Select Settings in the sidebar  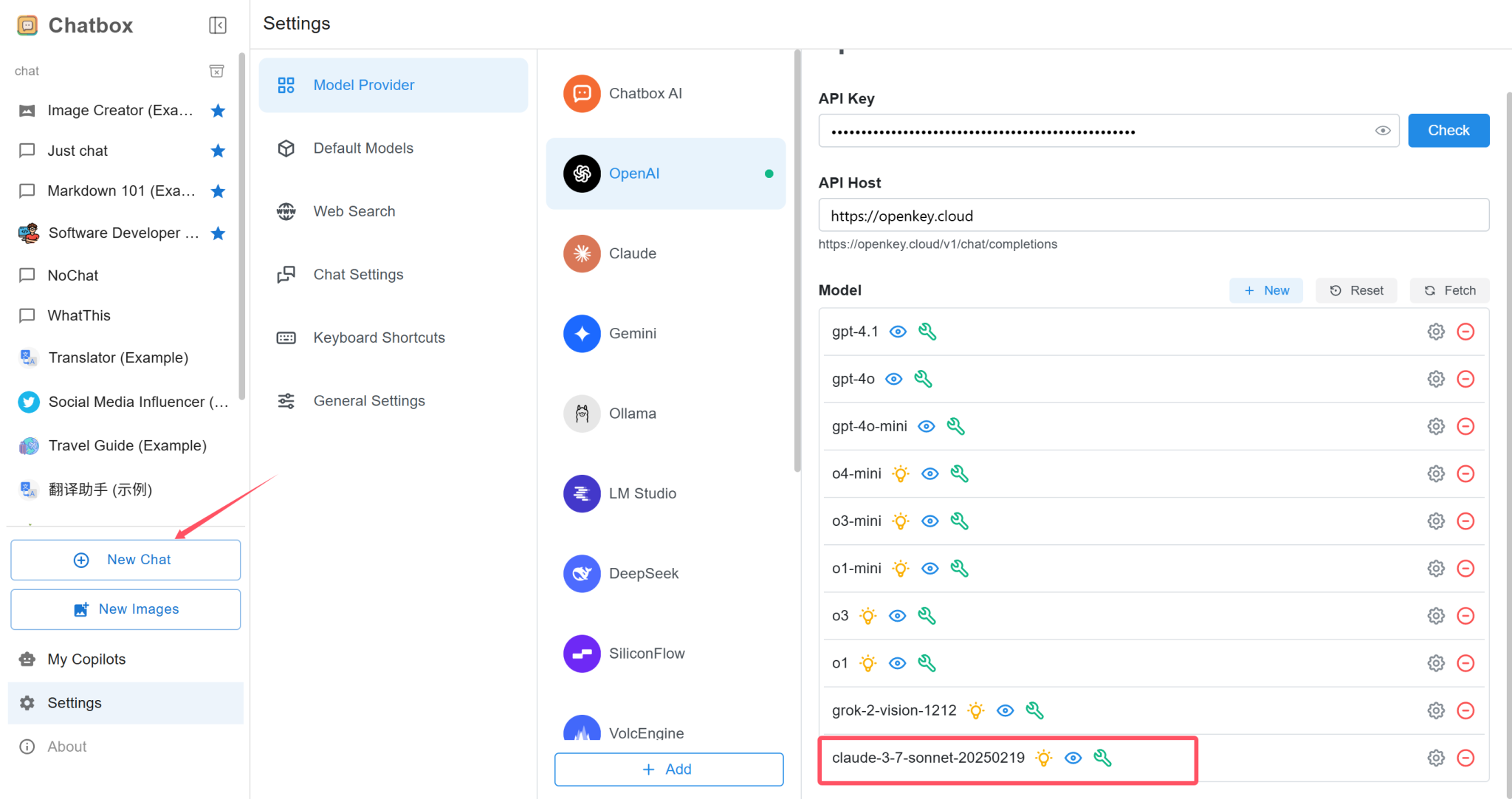126,703
